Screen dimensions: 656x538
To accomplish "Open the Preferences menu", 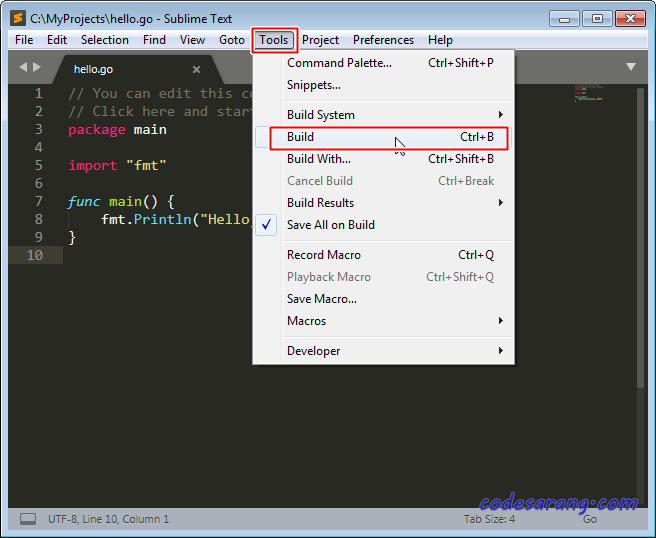I will point(383,40).
